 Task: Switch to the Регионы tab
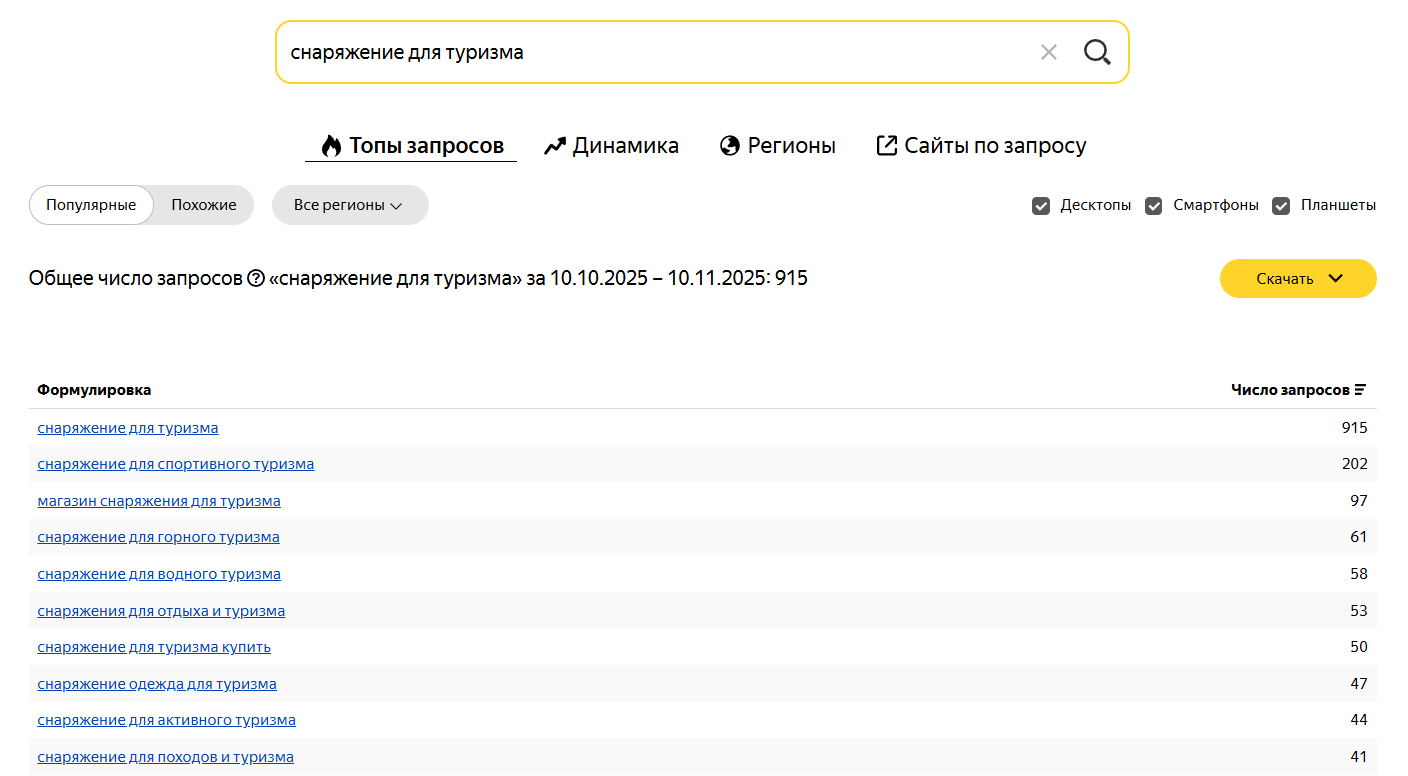pyautogui.click(x=791, y=146)
